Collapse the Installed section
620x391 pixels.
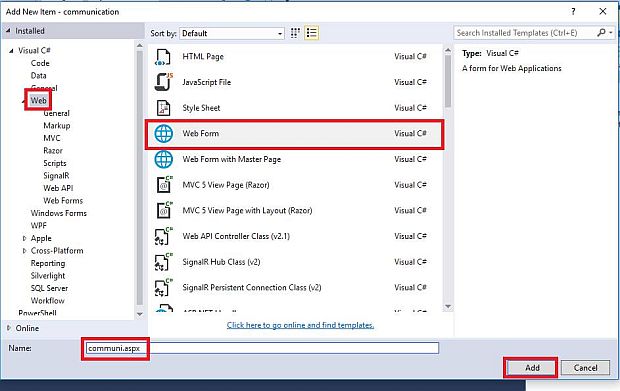8,31
